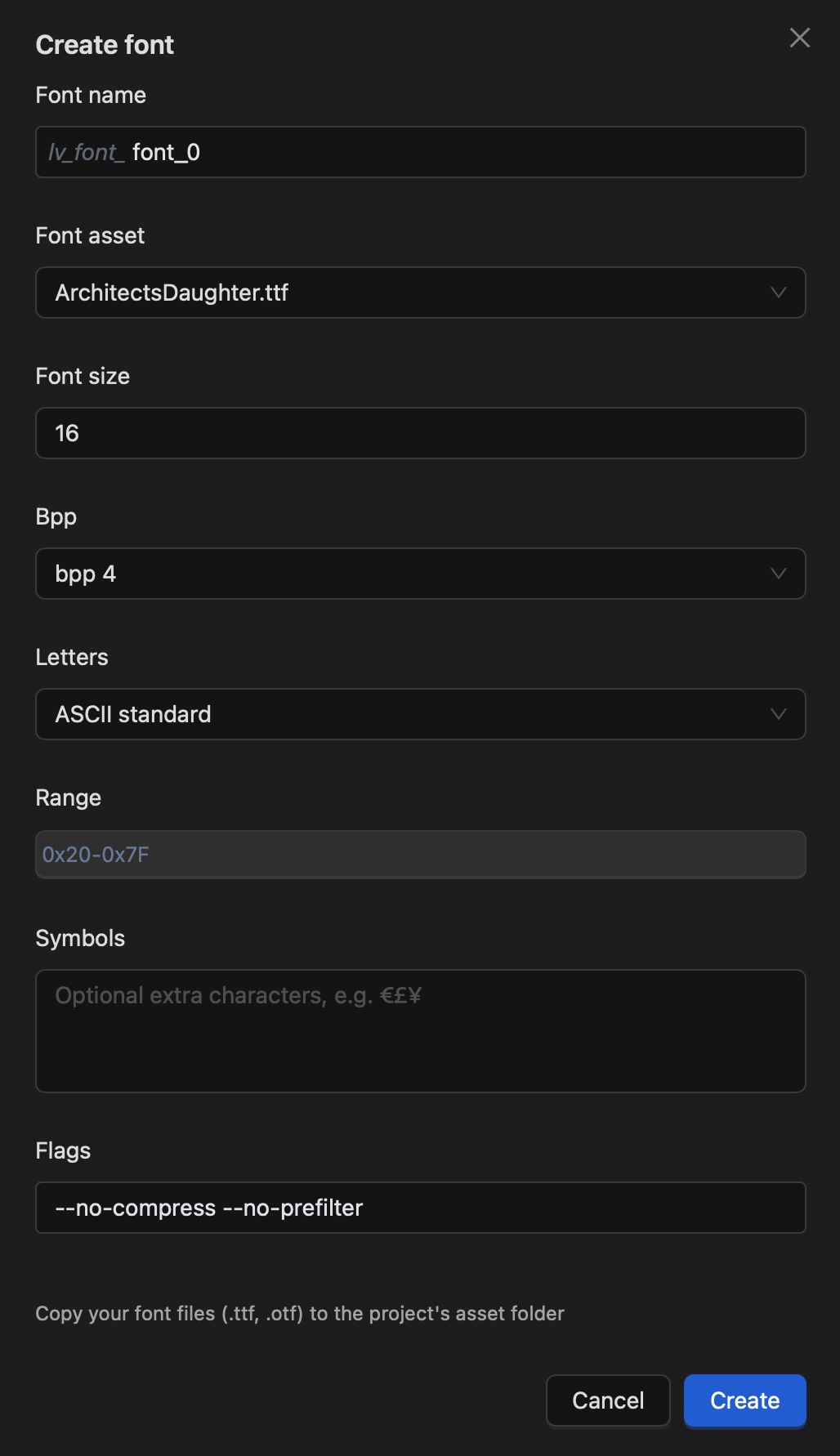Click the Letters label above the dropdown
The height and width of the screenshot is (1456, 840).
click(x=72, y=657)
